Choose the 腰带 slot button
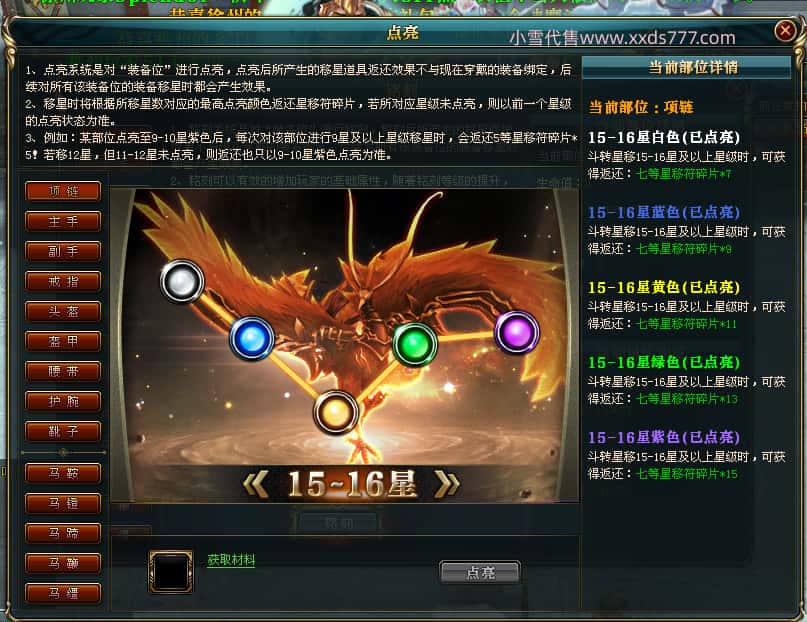This screenshot has height=622, width=807. pos(63,371)
